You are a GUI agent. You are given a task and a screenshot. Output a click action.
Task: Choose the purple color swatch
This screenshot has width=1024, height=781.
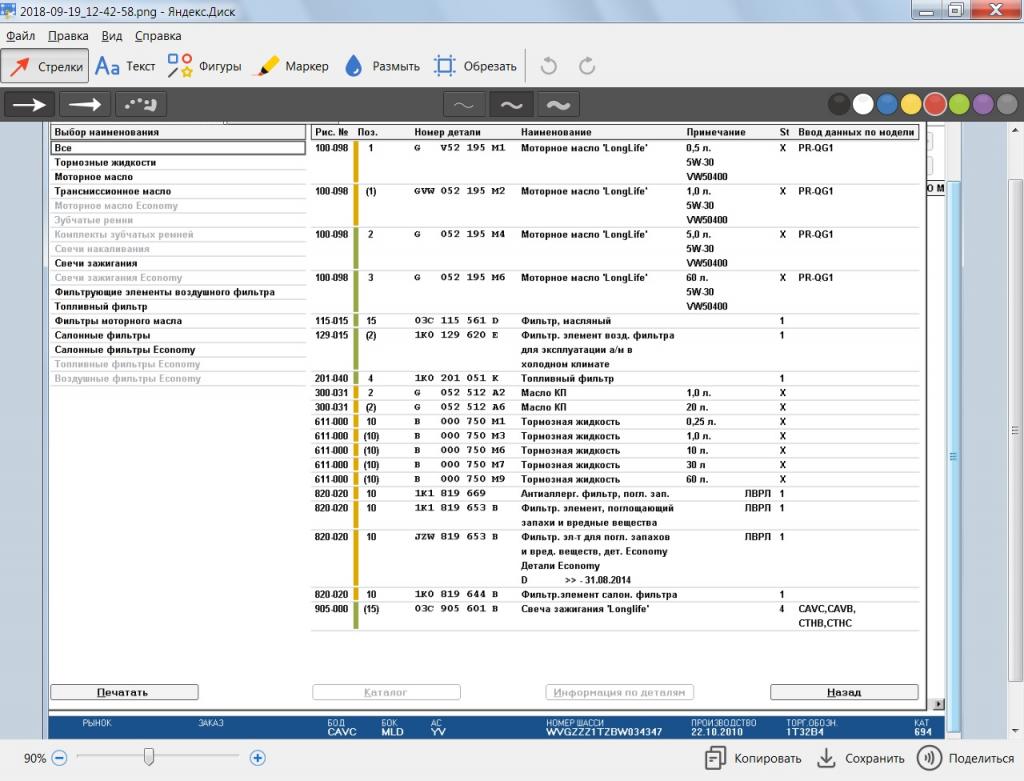983,104
